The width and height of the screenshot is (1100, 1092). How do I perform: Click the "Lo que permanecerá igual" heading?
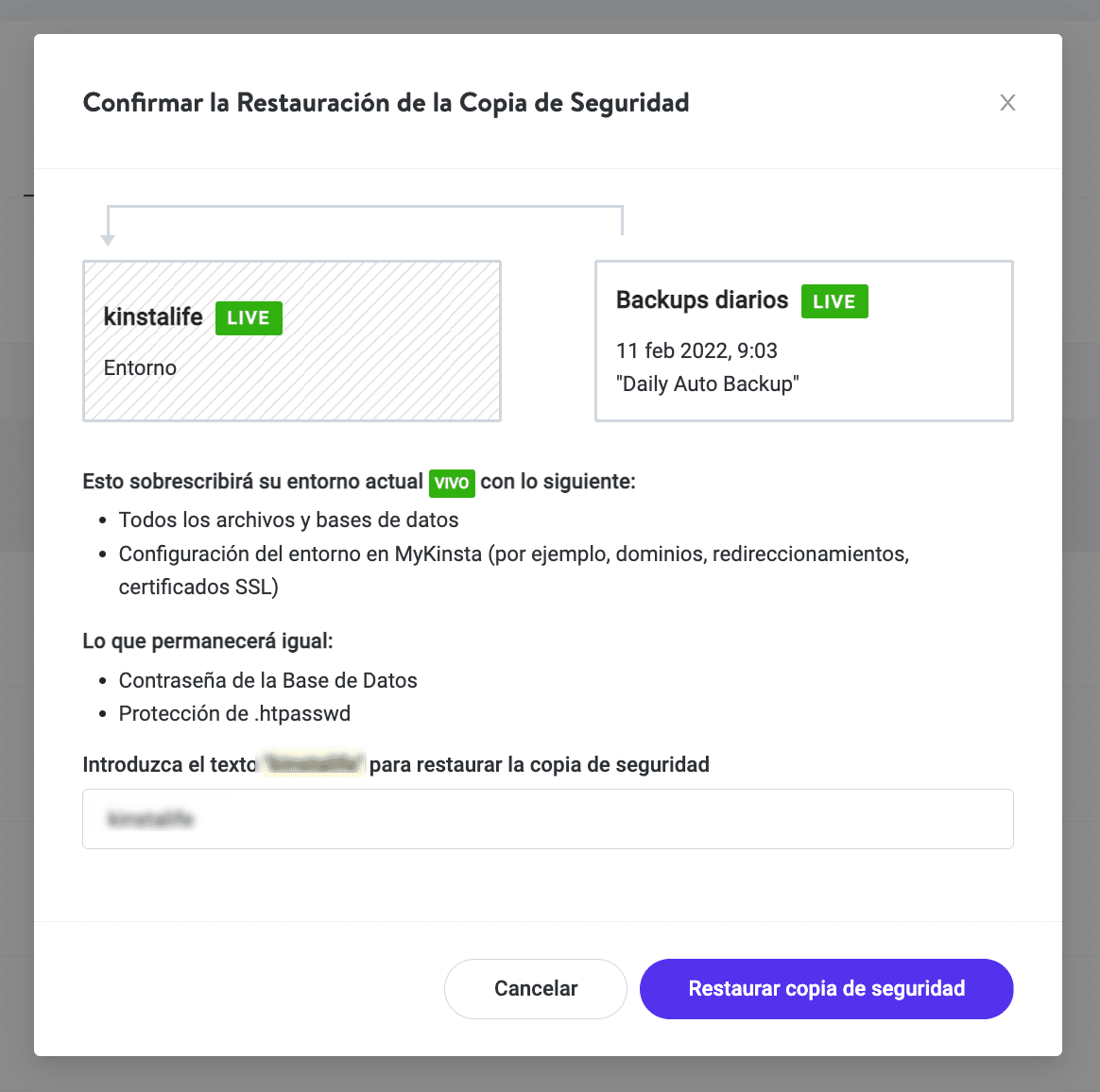[207, 641]
